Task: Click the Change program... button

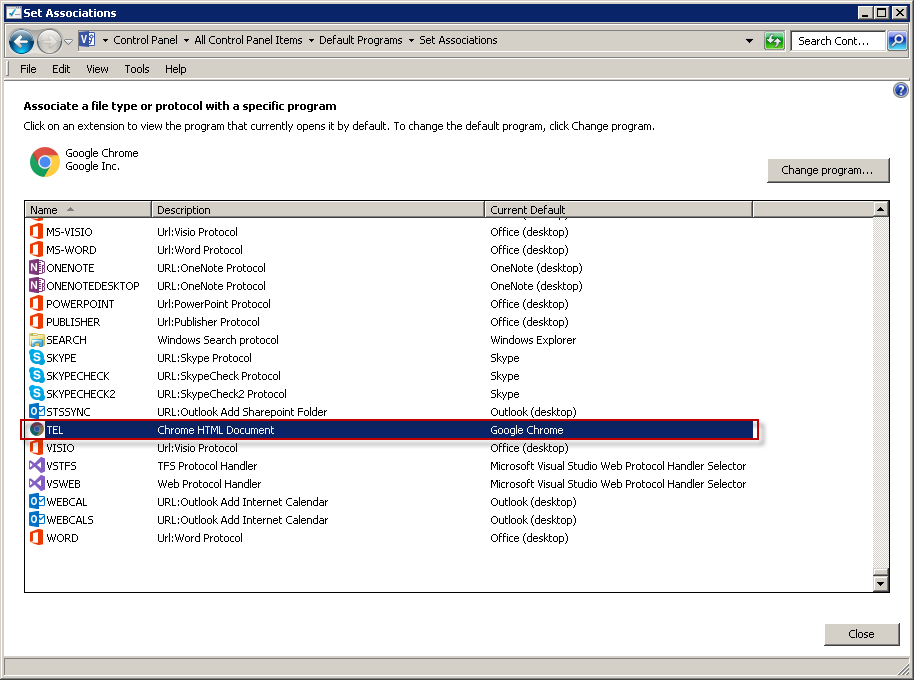Action: point(828,170)
